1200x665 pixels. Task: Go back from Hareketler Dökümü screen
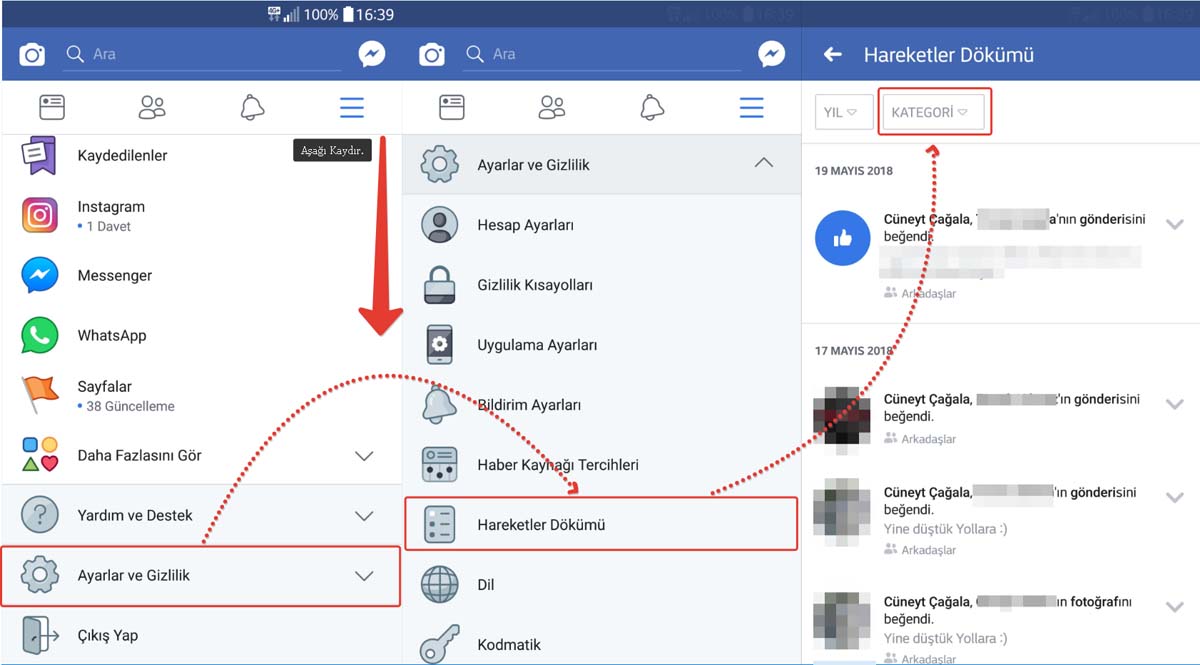(x=832, y=55)
